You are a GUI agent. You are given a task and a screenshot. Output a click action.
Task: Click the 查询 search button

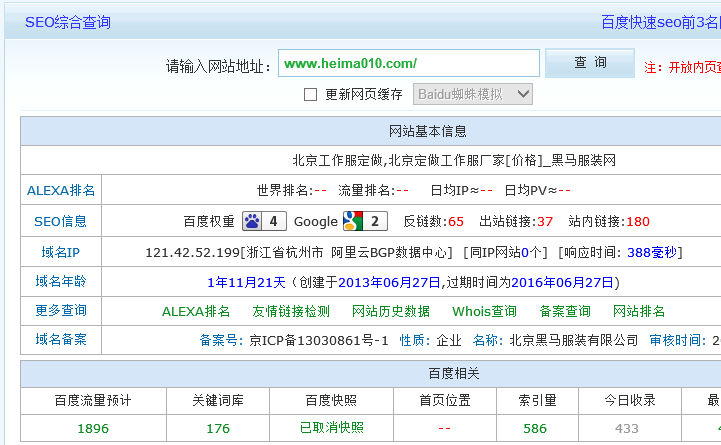point(590,63)
